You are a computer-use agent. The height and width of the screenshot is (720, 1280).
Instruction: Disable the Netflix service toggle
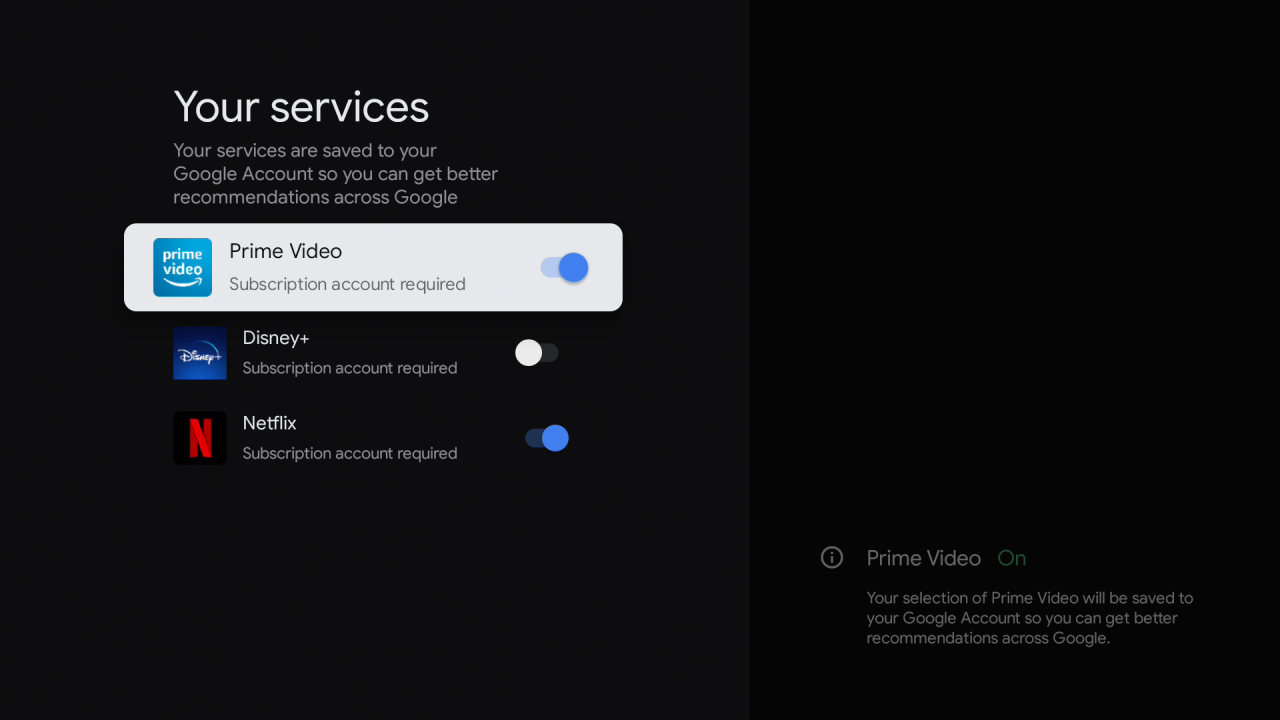(547, 438)
